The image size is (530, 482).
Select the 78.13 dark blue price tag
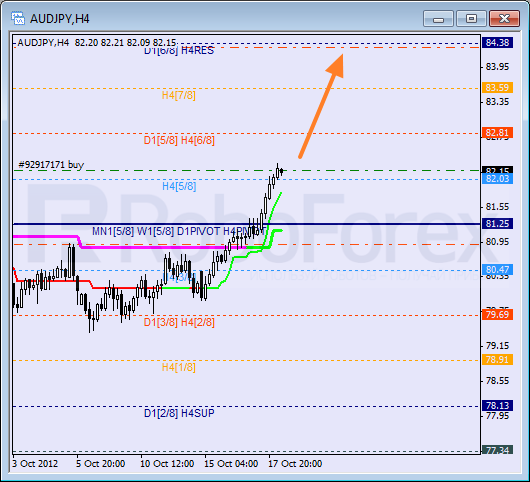[x=497, y=405]
